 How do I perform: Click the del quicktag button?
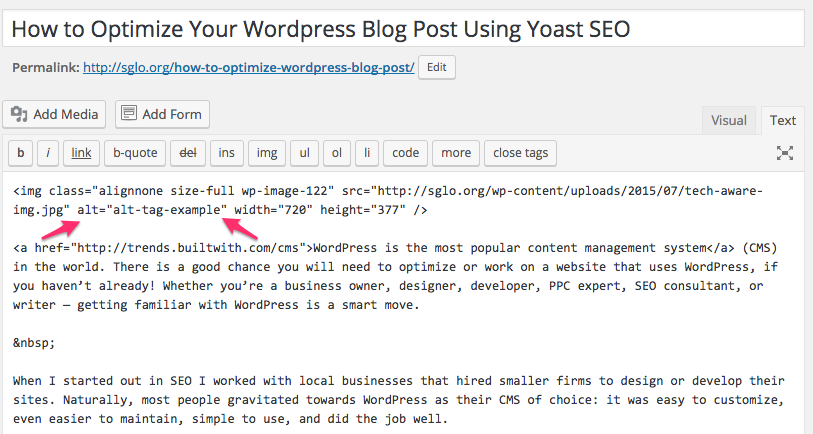click(x=188, y=153)
